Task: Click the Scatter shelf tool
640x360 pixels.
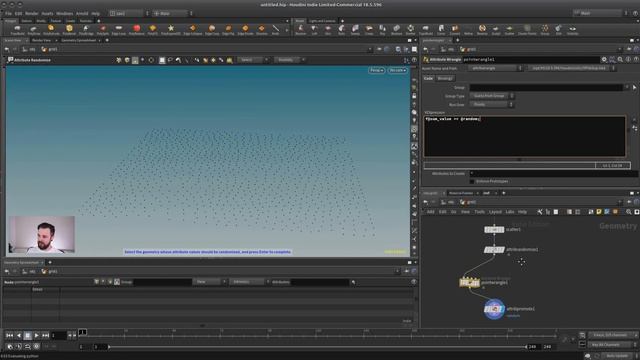Action: [x=509, y=29]
